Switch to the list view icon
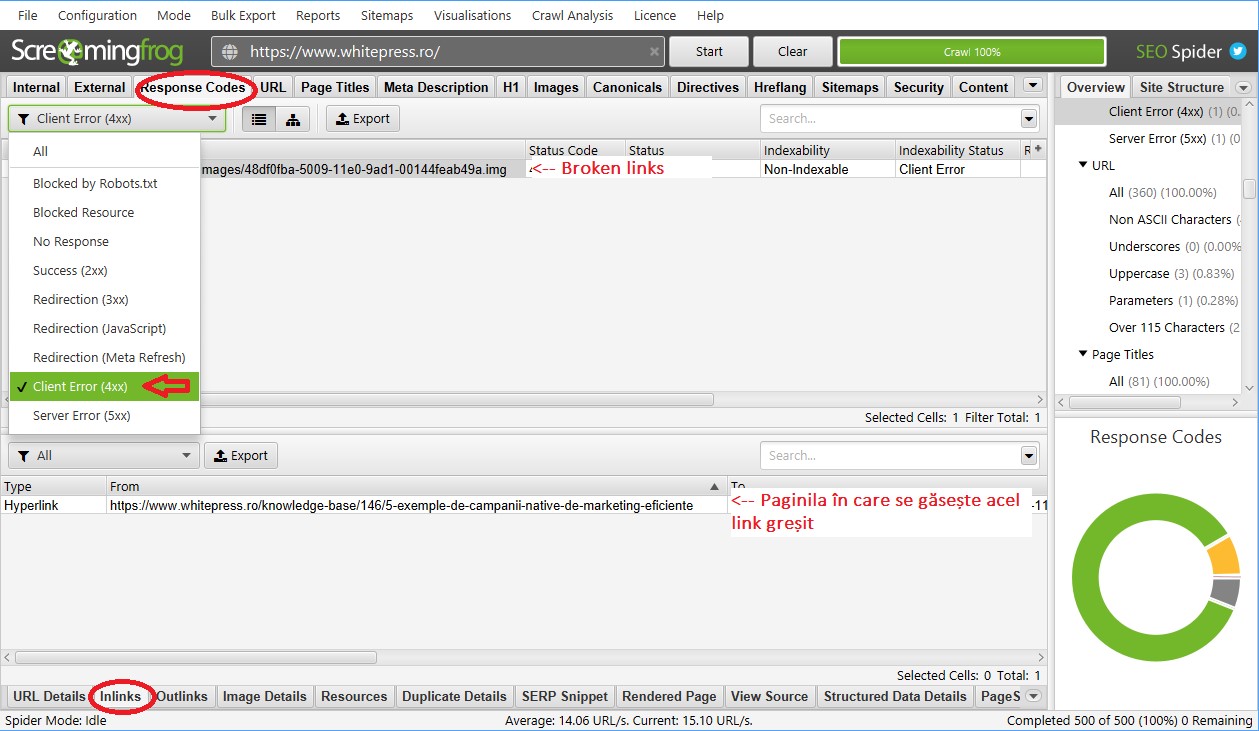 (260, 119)
